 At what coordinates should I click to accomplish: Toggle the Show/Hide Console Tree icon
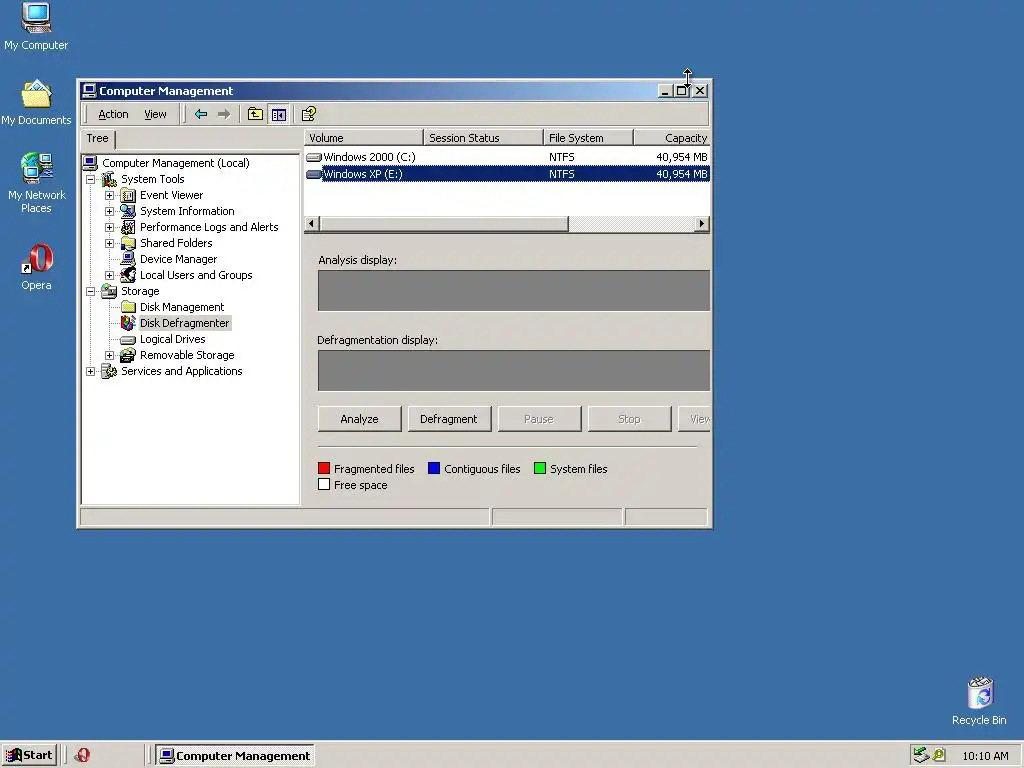(x=279, y=114)
